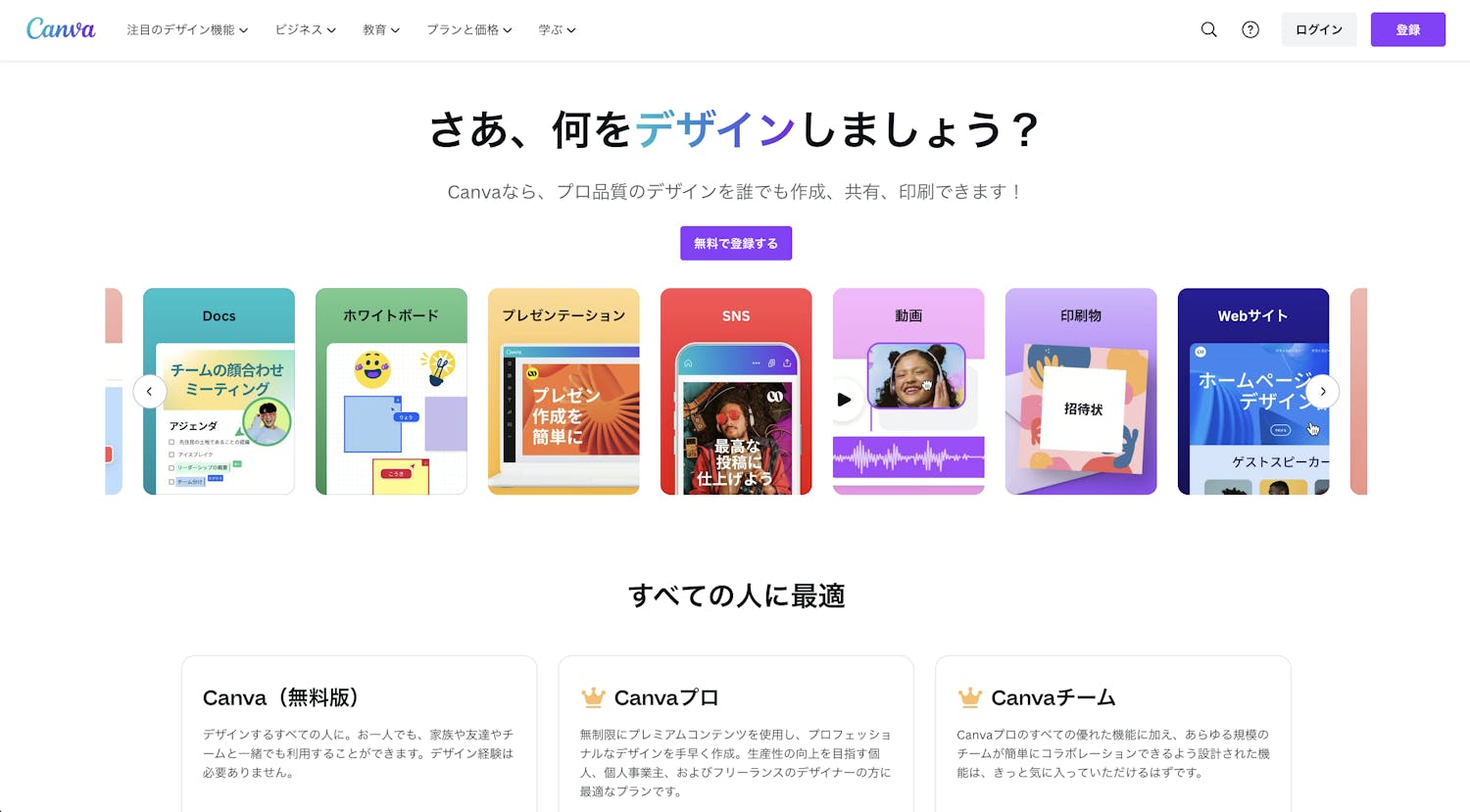1470x812 pixels.
Task: Open the search magnifier icon
Action: (x=1209, y=29)
